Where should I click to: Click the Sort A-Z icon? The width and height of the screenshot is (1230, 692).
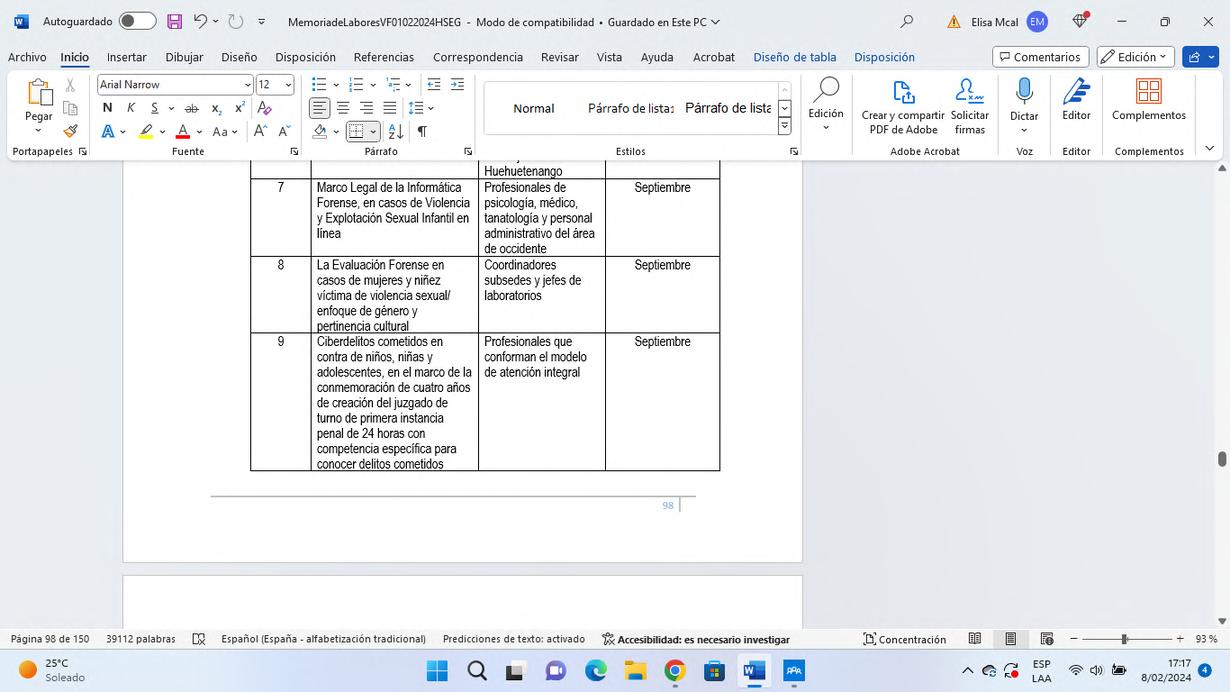pos(396,131)
